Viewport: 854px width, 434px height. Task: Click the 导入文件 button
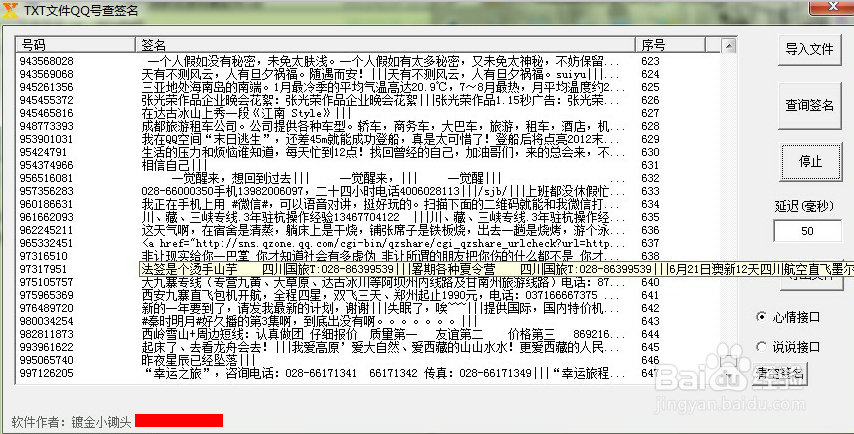point(809,49)
